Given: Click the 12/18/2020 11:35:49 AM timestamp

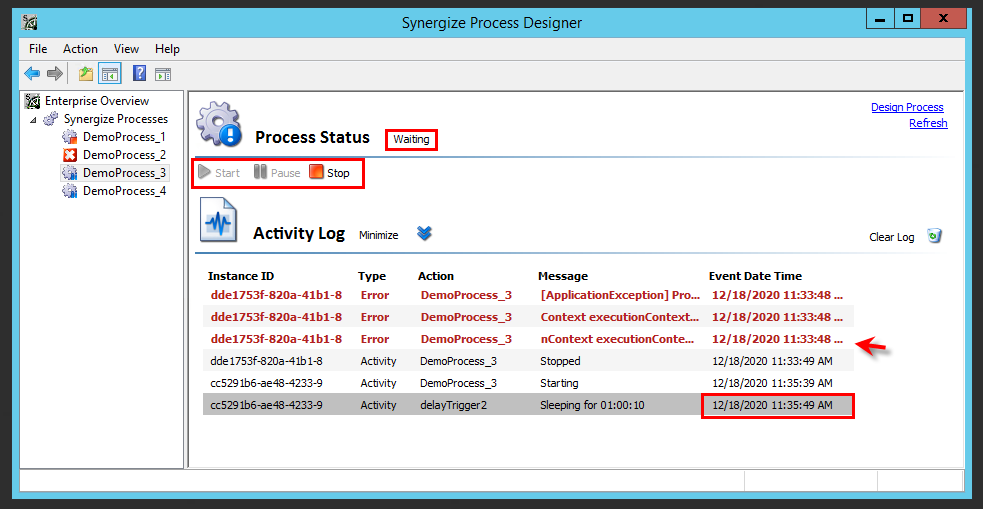Looking at the screenshot, I should 772,406.
